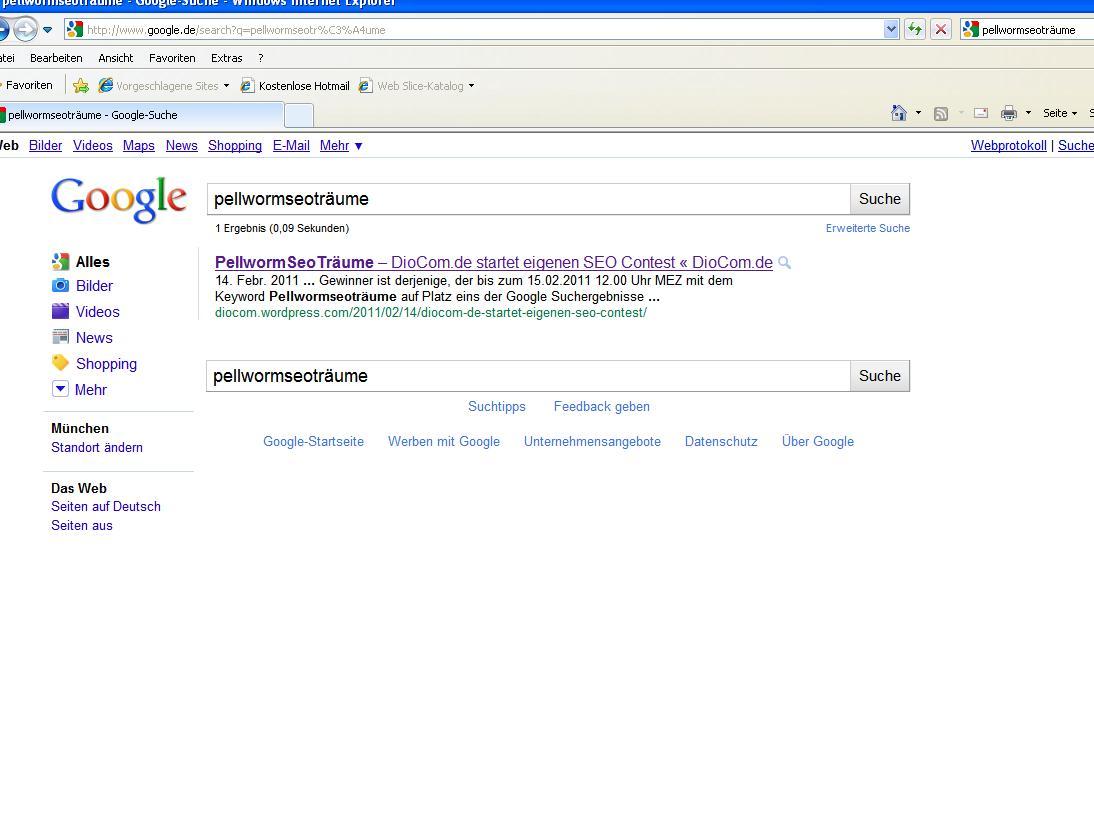
Task: Open Web Slice-Katalog favorite
Action: point(412,86)
